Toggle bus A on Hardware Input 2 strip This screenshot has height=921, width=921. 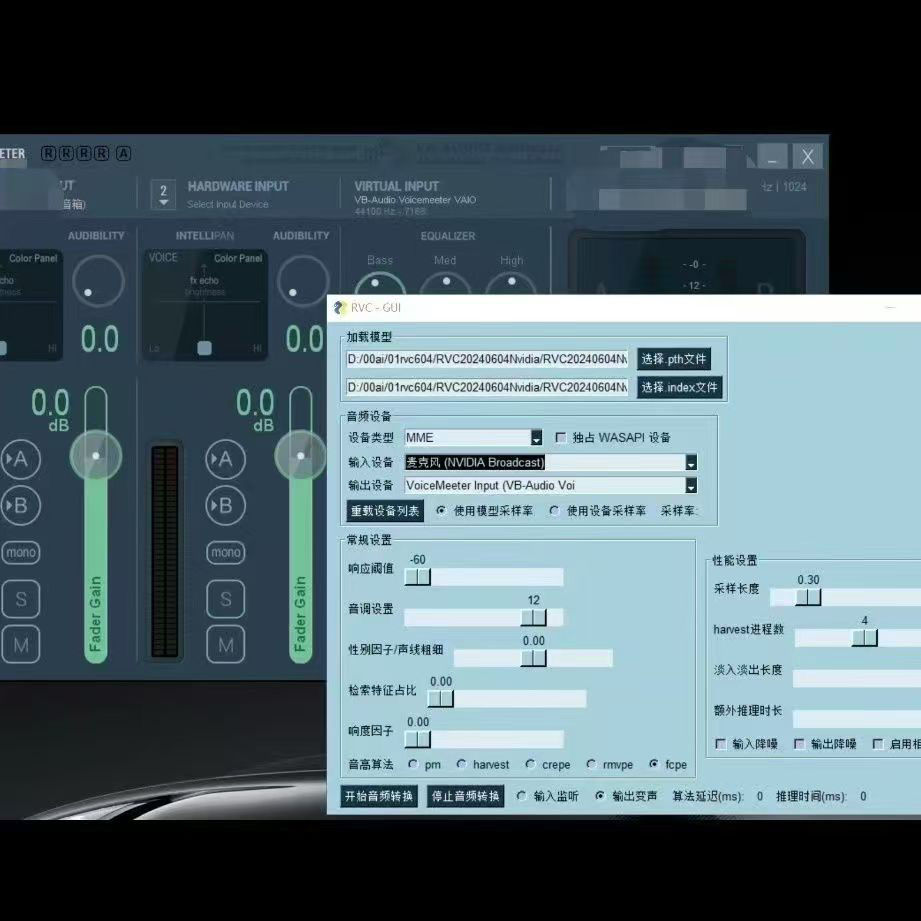point(226,459)
